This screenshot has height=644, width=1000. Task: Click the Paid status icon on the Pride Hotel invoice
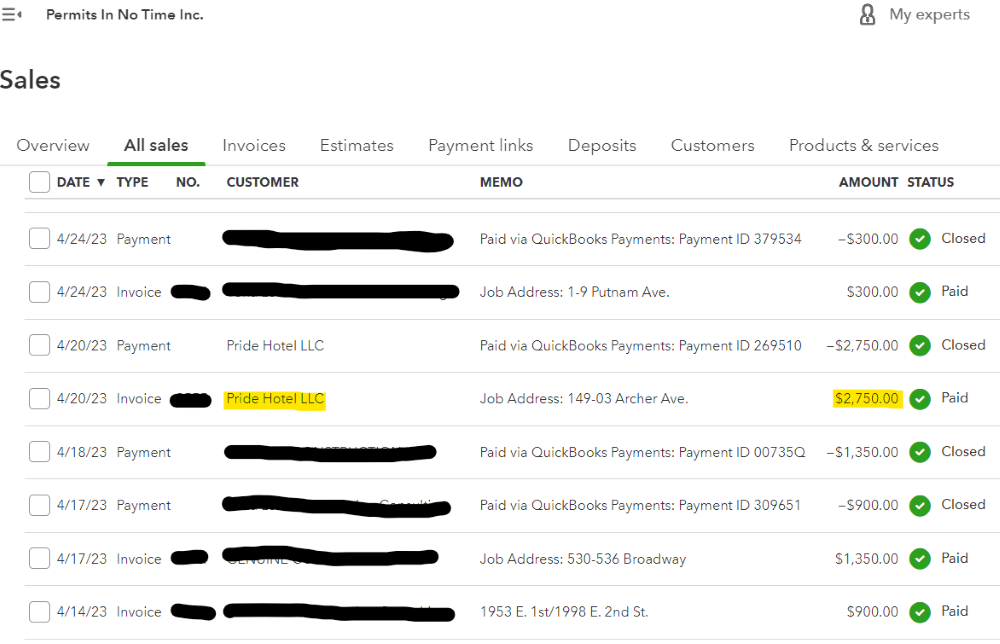click(x=920, y=398)
